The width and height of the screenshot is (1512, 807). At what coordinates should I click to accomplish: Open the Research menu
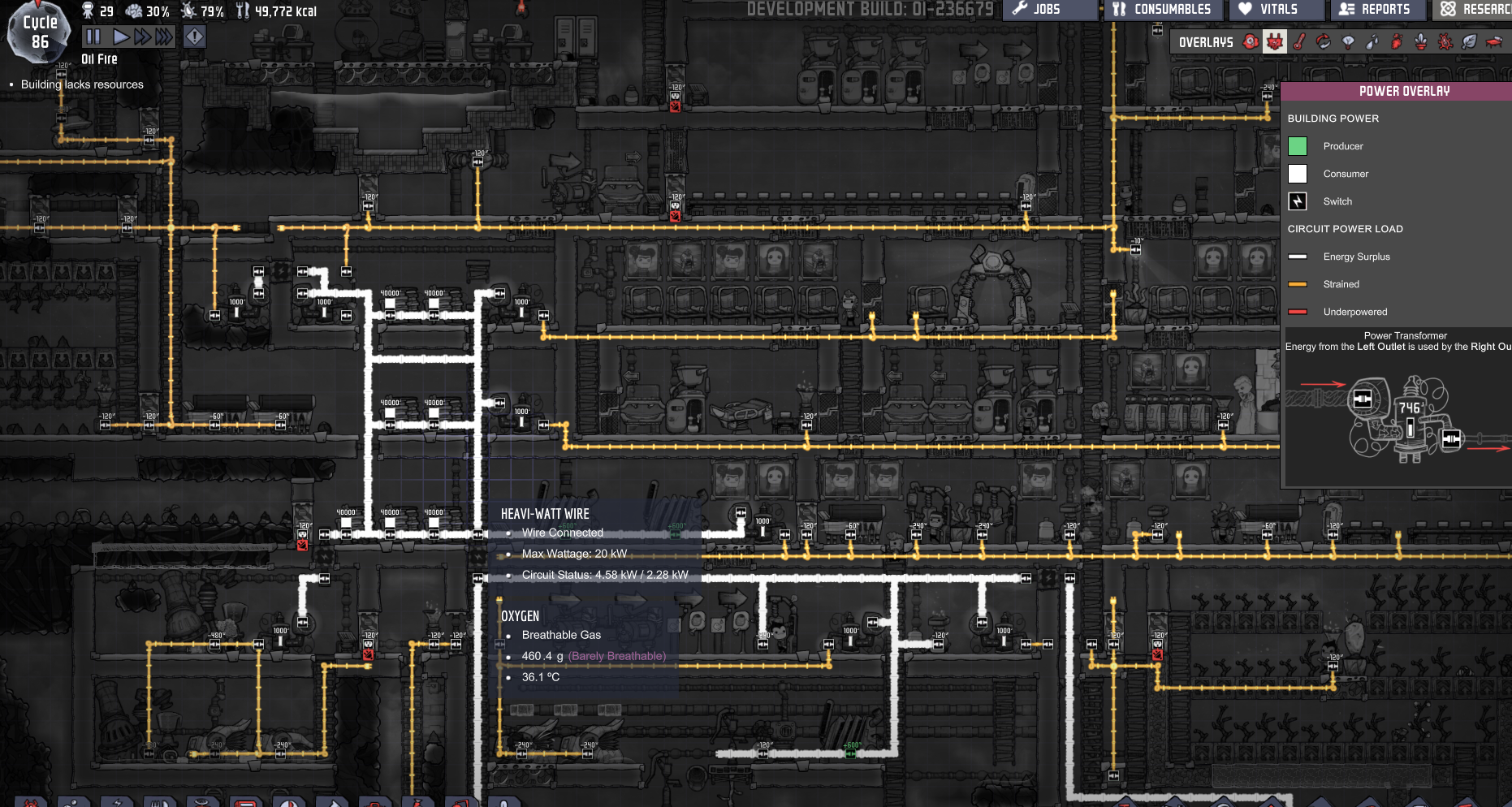(x=1472, y=10)
